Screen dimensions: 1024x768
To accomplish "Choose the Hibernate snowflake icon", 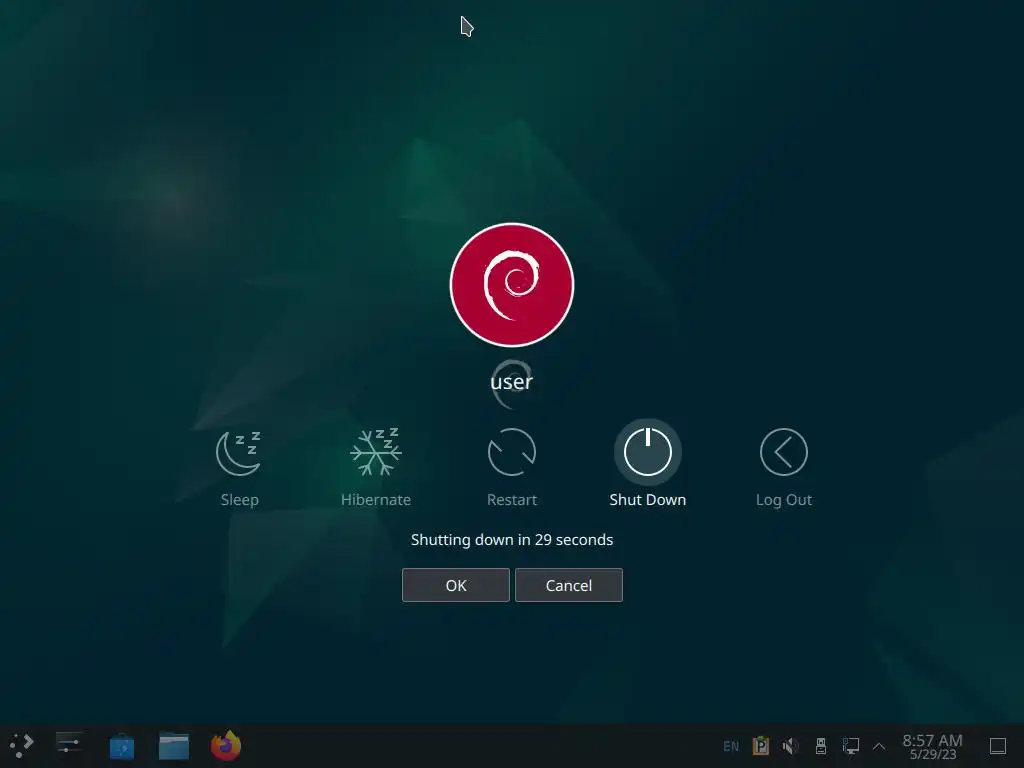I will (x=376, y=452).
